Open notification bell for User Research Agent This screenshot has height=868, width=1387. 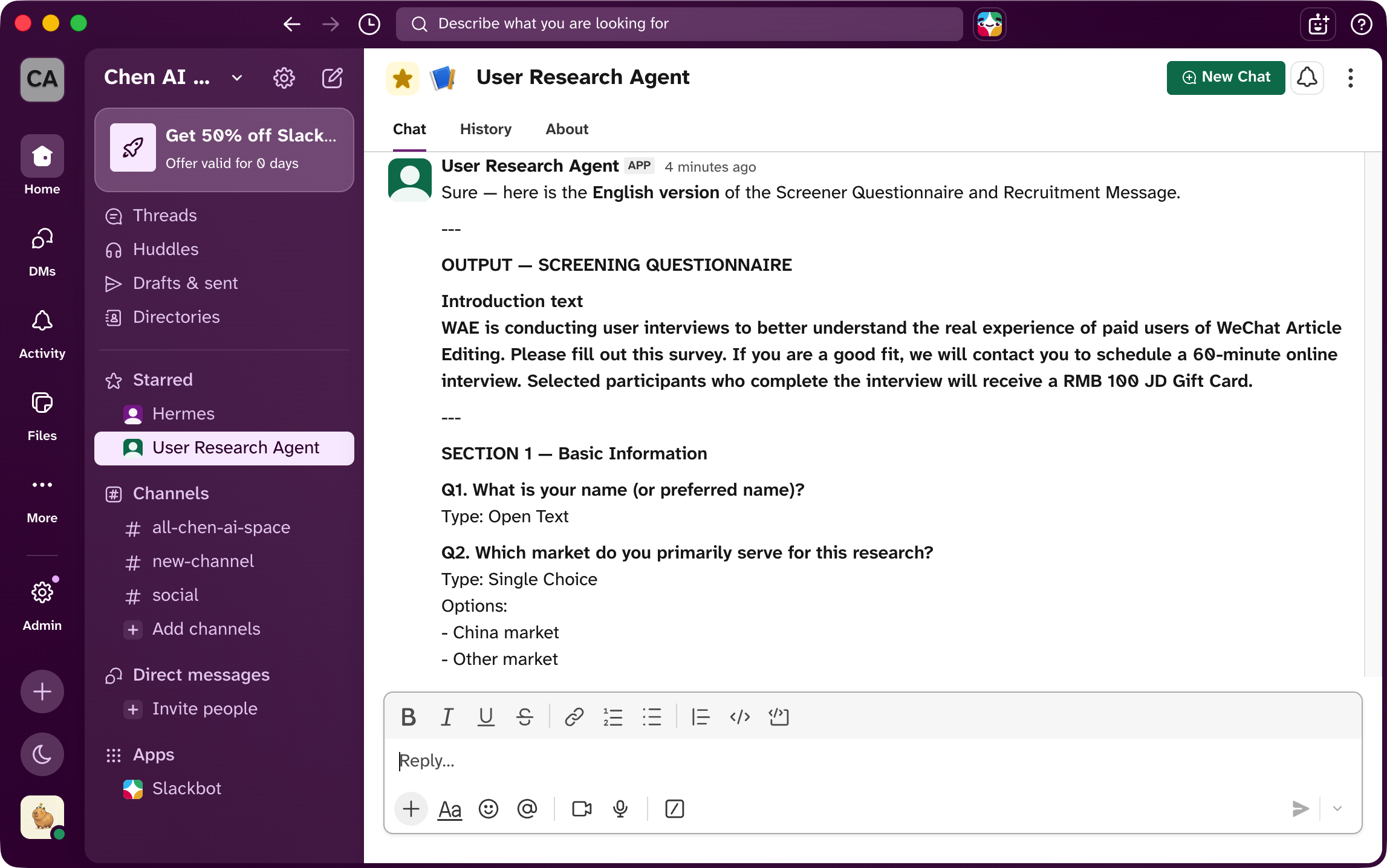tap(1307, 77)
